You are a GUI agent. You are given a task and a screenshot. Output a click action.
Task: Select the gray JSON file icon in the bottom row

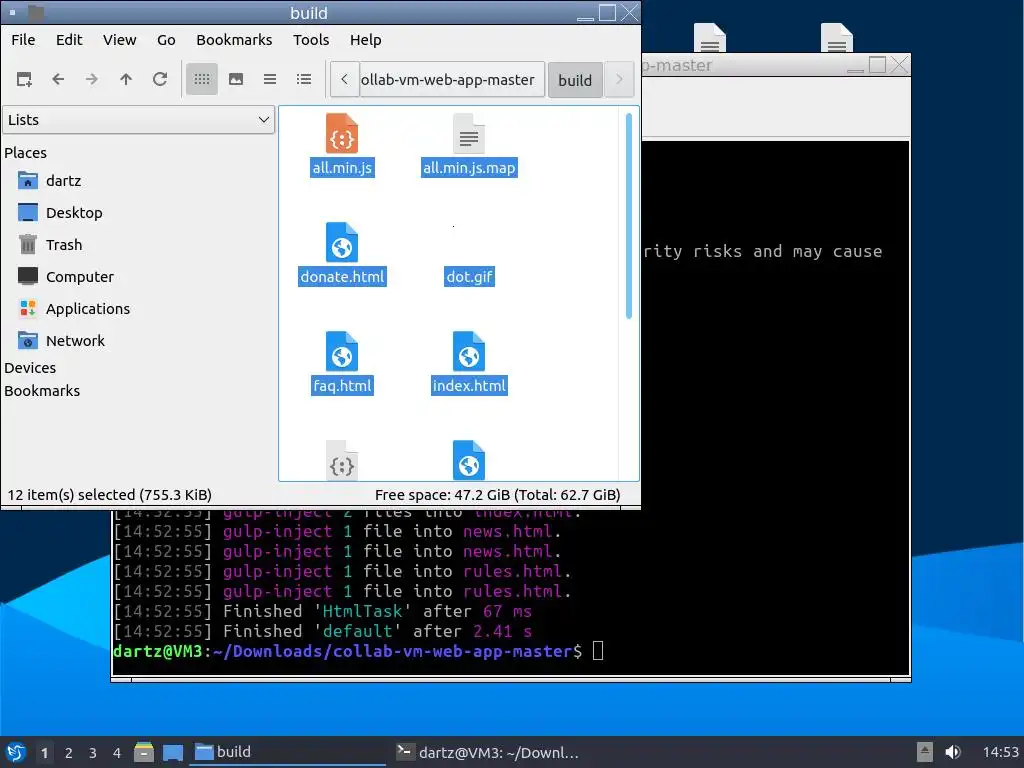(x=342, y=461)
